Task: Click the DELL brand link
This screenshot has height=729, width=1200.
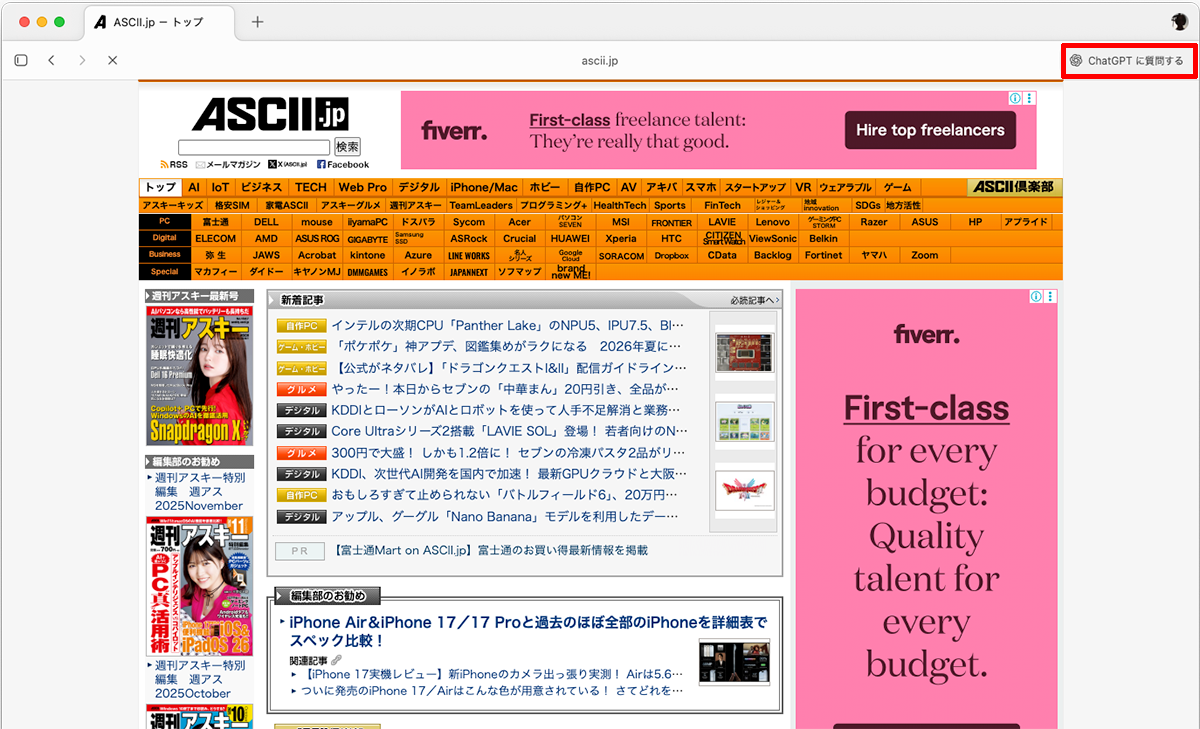Action: tap(267, 222)
